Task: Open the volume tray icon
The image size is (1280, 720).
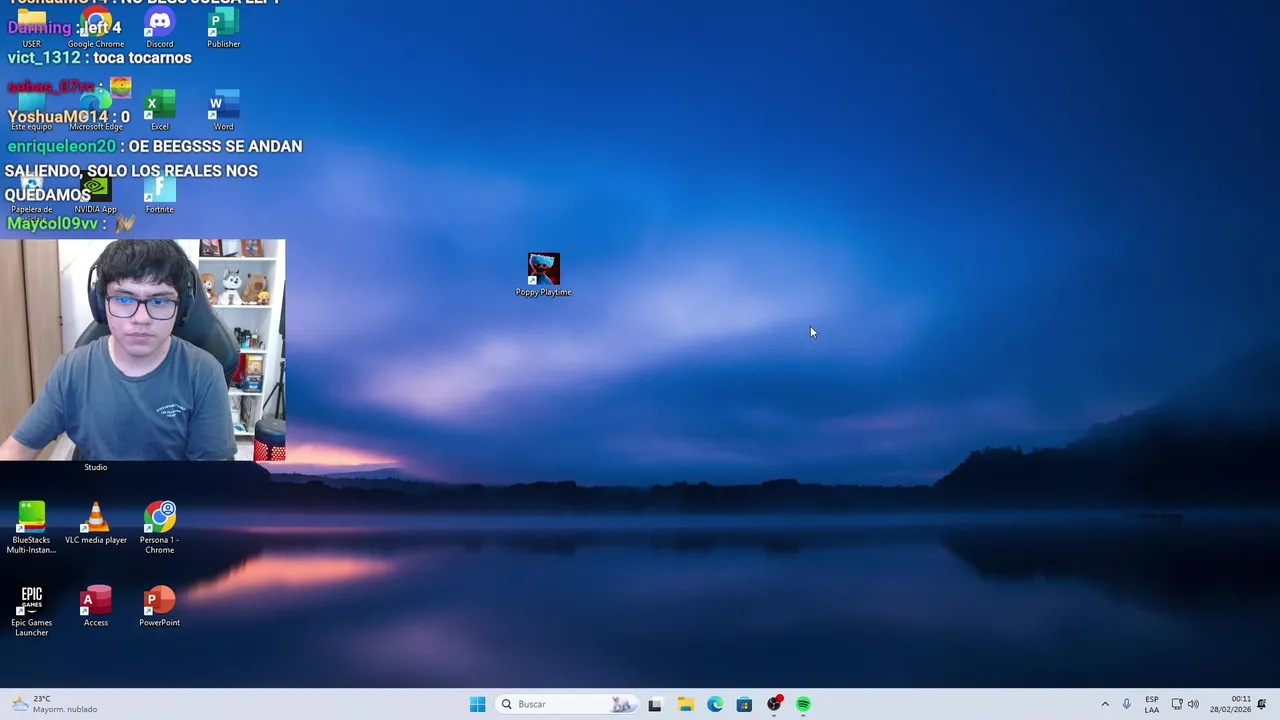Action: point(1193,704)
